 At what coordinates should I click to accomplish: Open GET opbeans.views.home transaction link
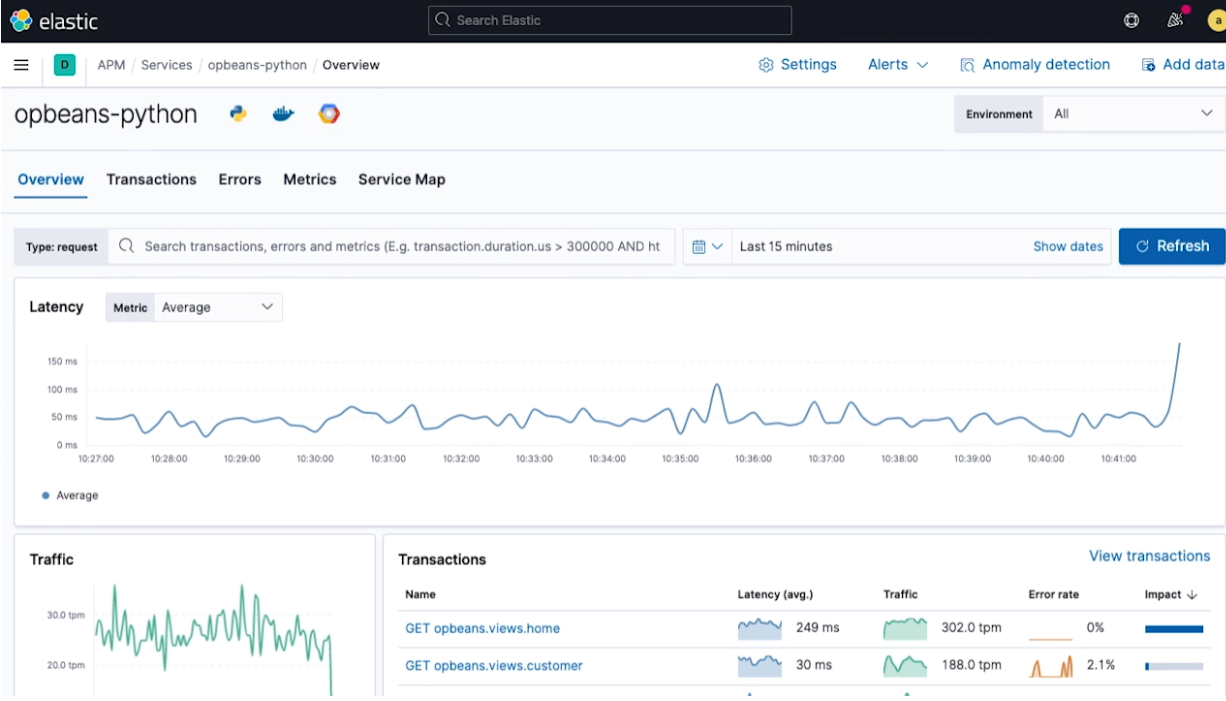click(482, 629)
